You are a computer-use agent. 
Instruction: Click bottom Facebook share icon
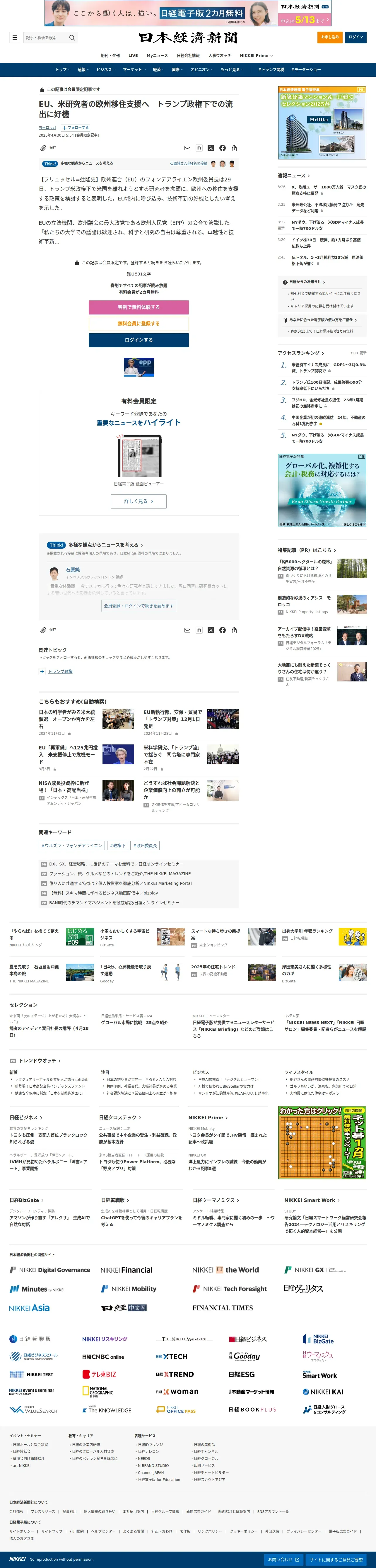coord(222,630)
